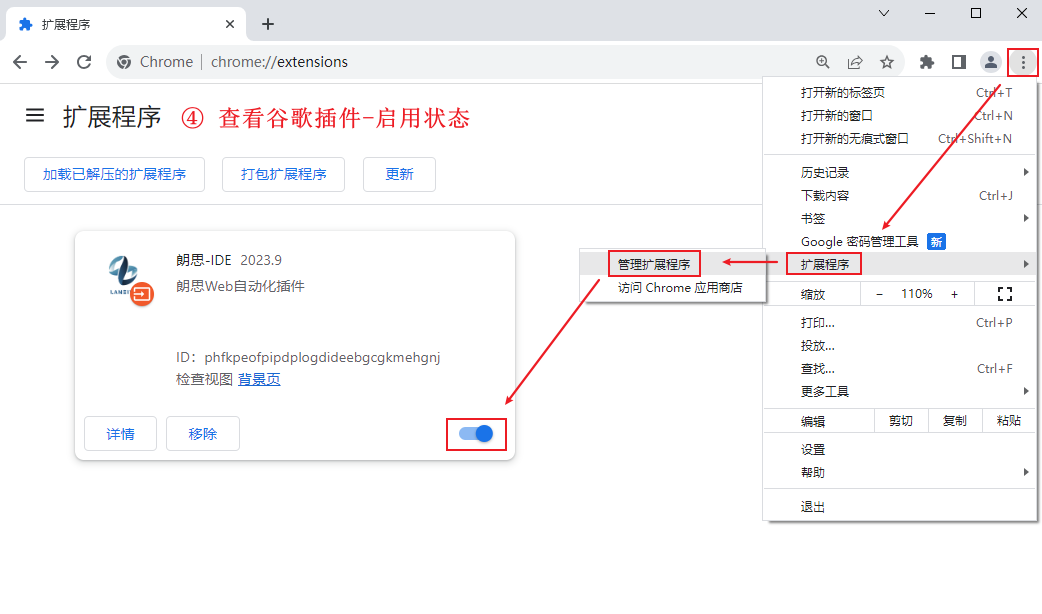
Task: Click the zoom magnifier icon in address bar
Action: click(x=823, y=62)
